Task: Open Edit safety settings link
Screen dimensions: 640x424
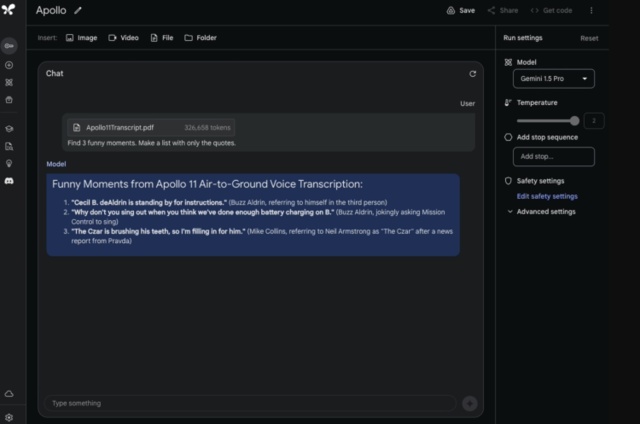Action: click(x=546, y=196)
